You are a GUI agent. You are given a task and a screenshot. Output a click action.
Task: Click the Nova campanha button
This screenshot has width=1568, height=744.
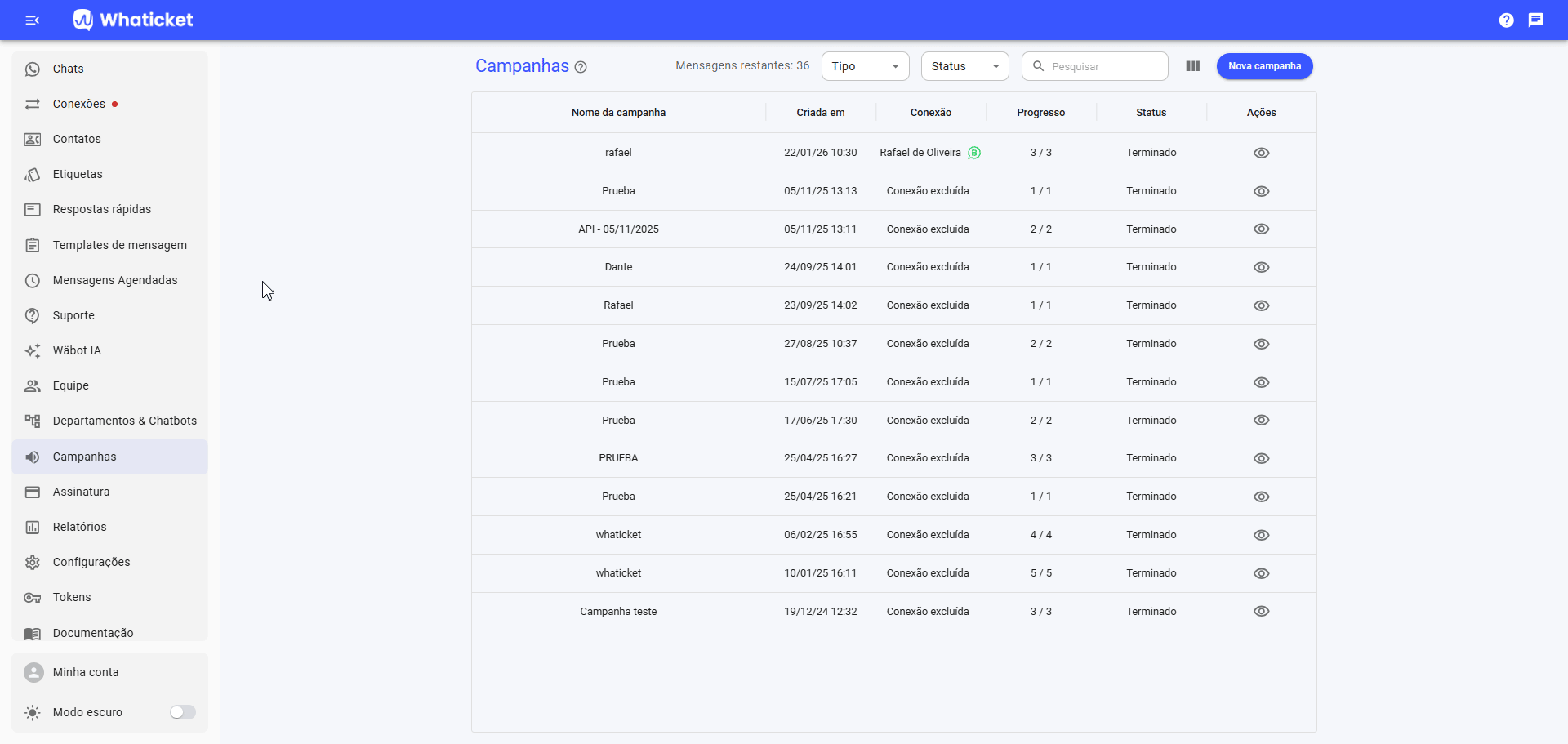[1264, 66]
